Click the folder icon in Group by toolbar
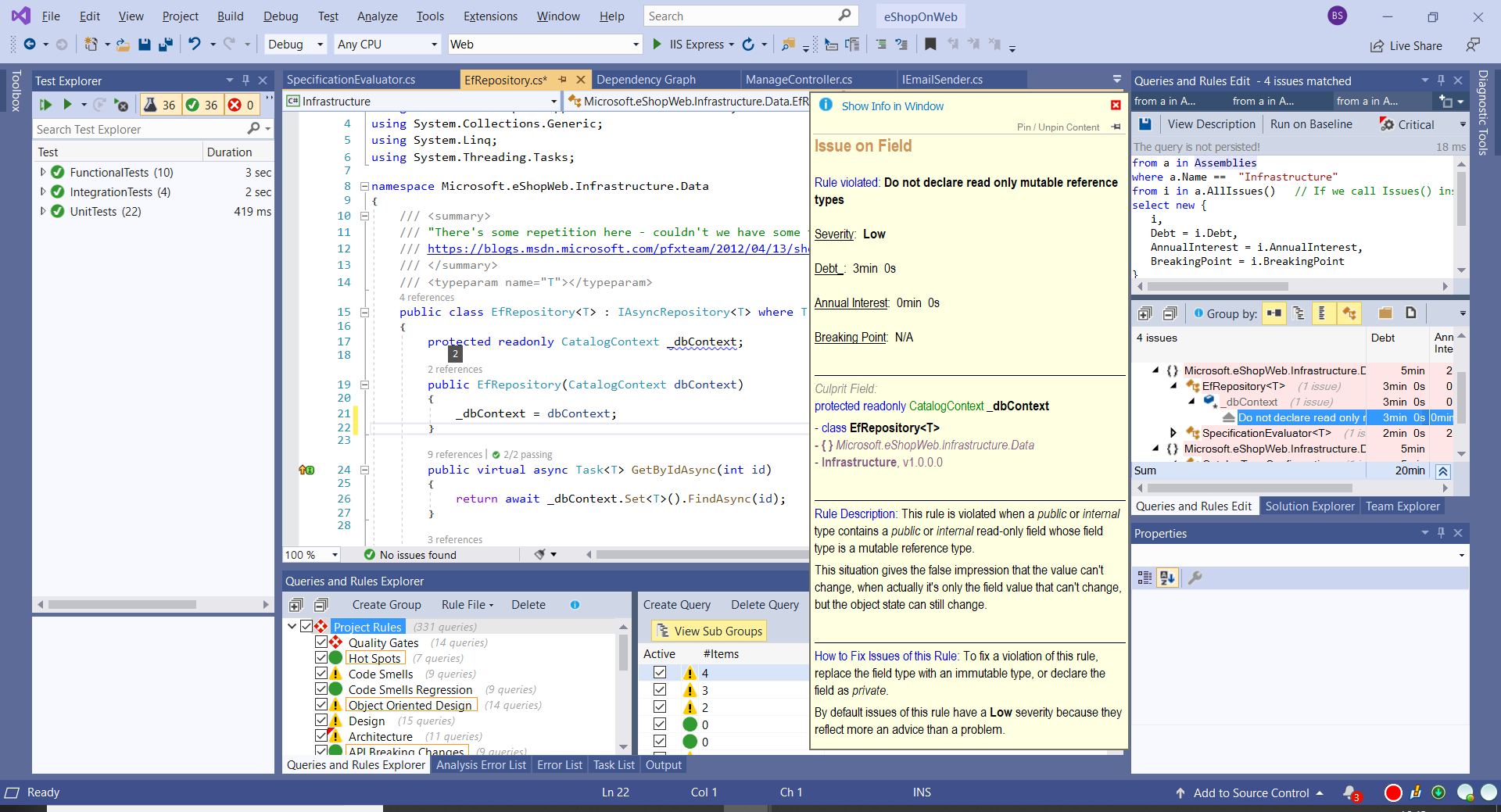This screenshot has height=812, width=1501. (x=1385, y=313)
